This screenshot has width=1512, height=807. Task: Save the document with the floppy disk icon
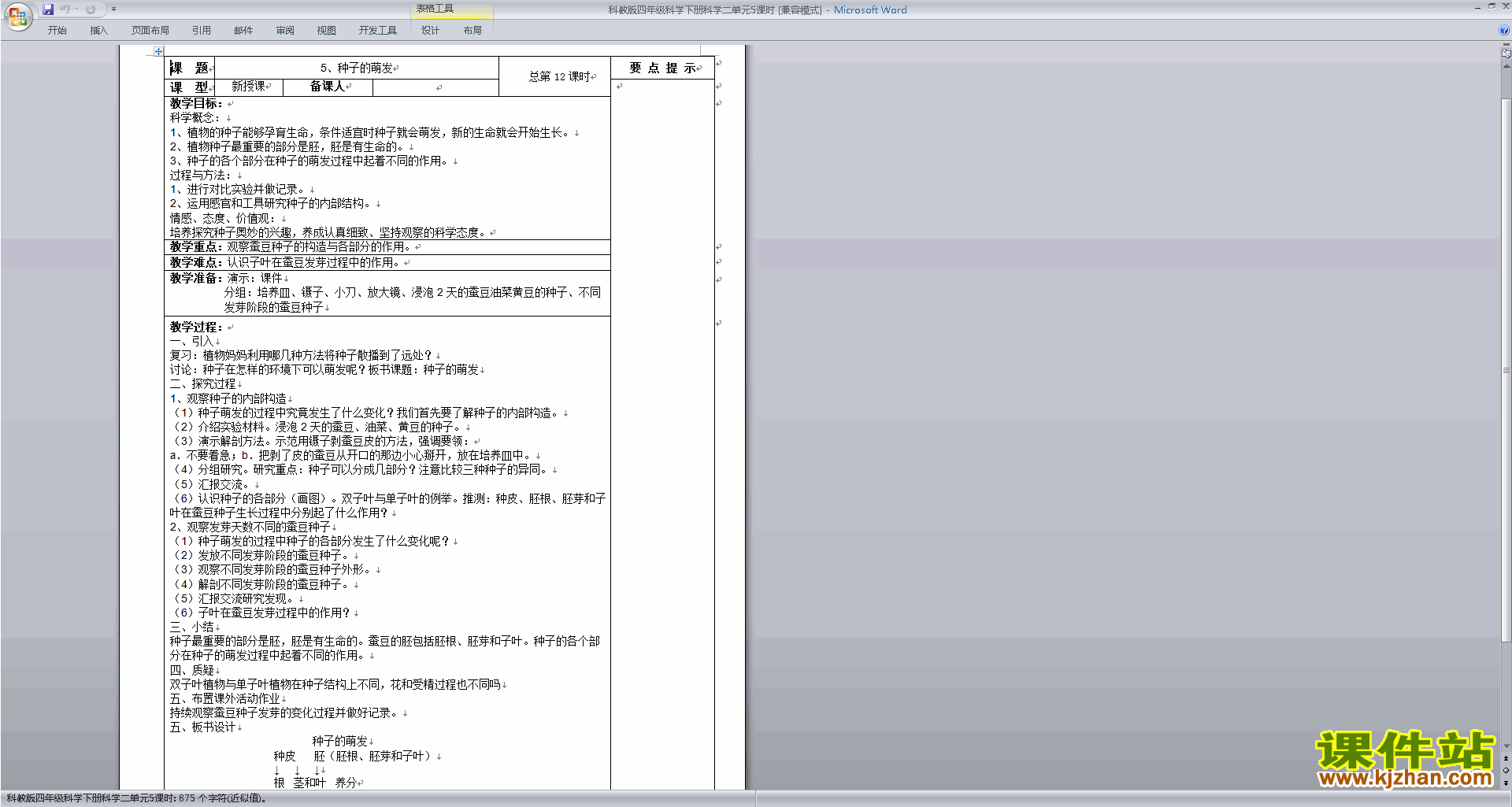[48, 9]
